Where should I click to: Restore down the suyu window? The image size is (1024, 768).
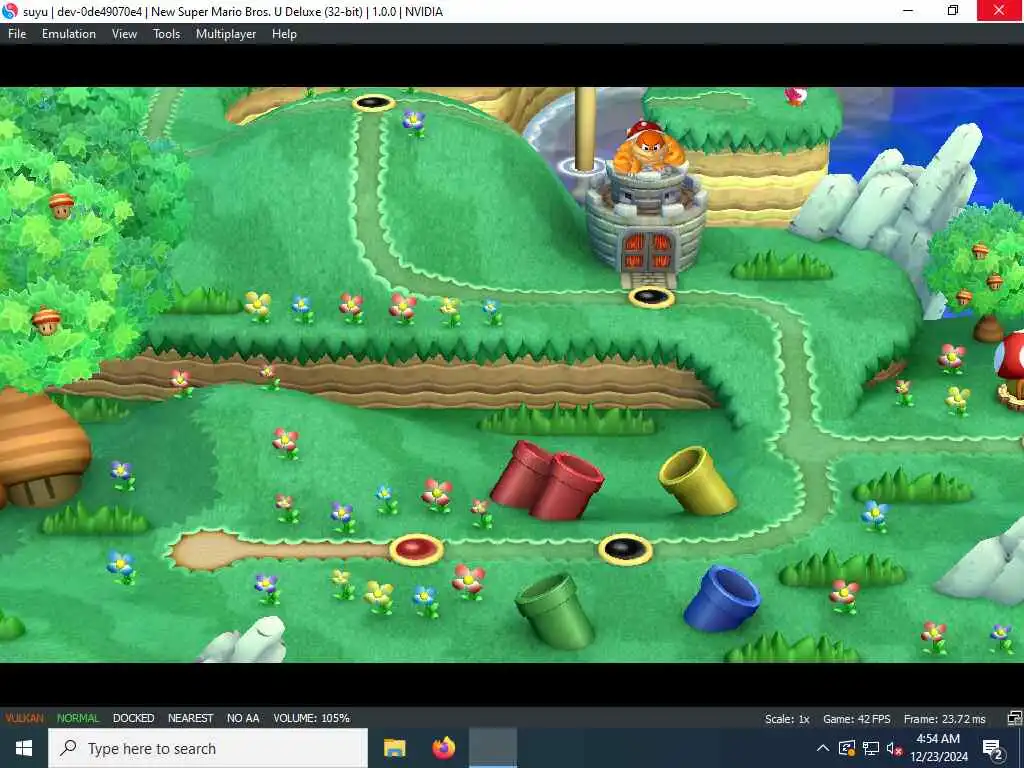coord(953,10)
